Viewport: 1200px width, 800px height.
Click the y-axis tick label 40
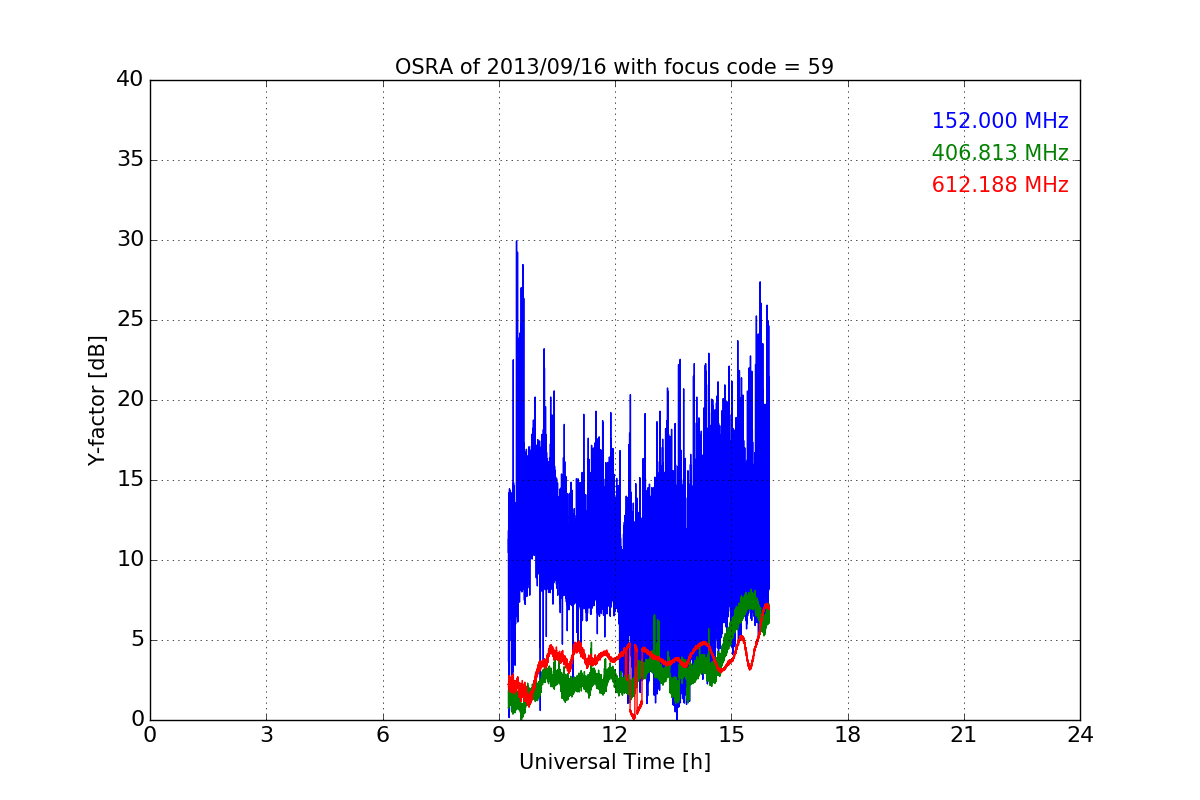129,80
